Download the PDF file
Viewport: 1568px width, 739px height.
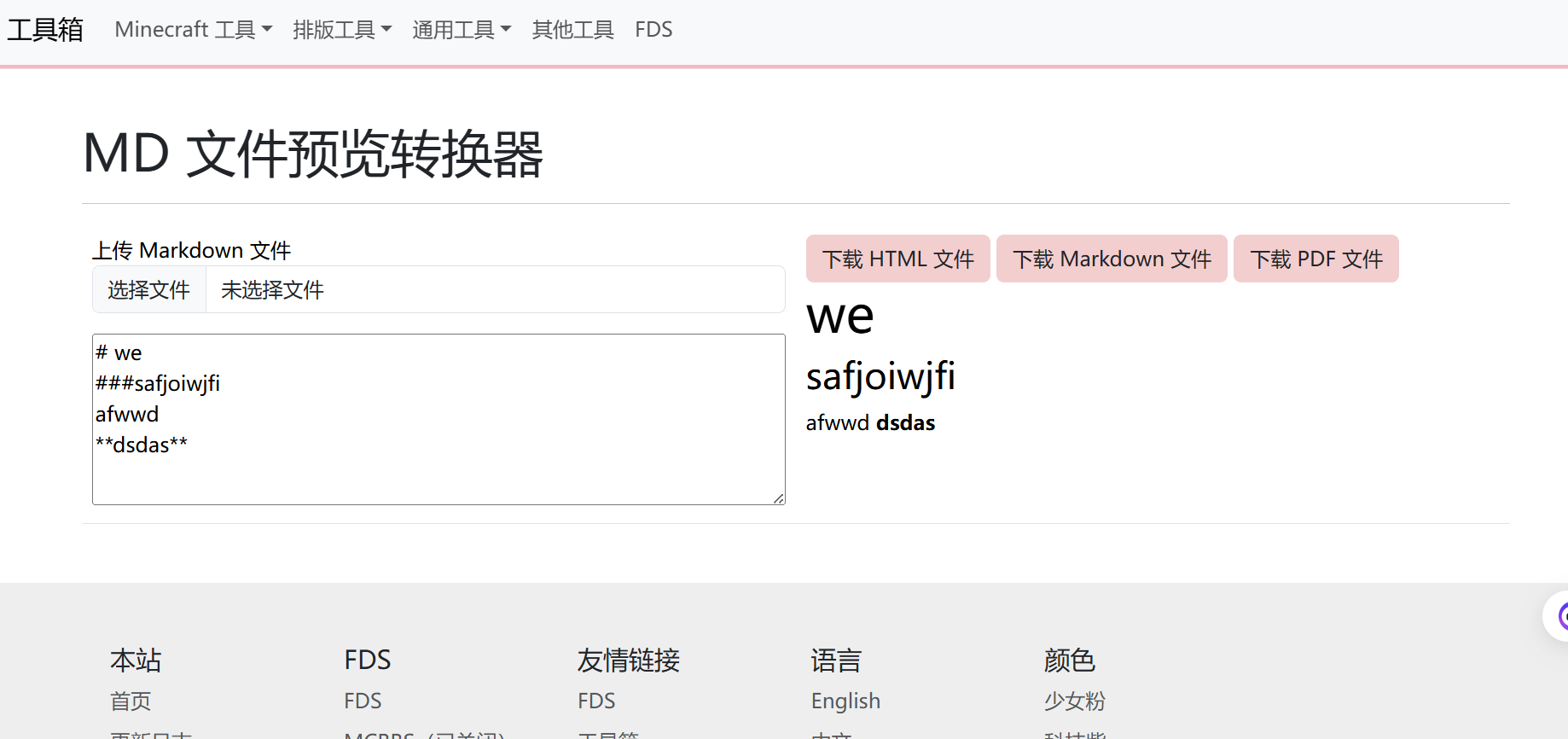1316,259
